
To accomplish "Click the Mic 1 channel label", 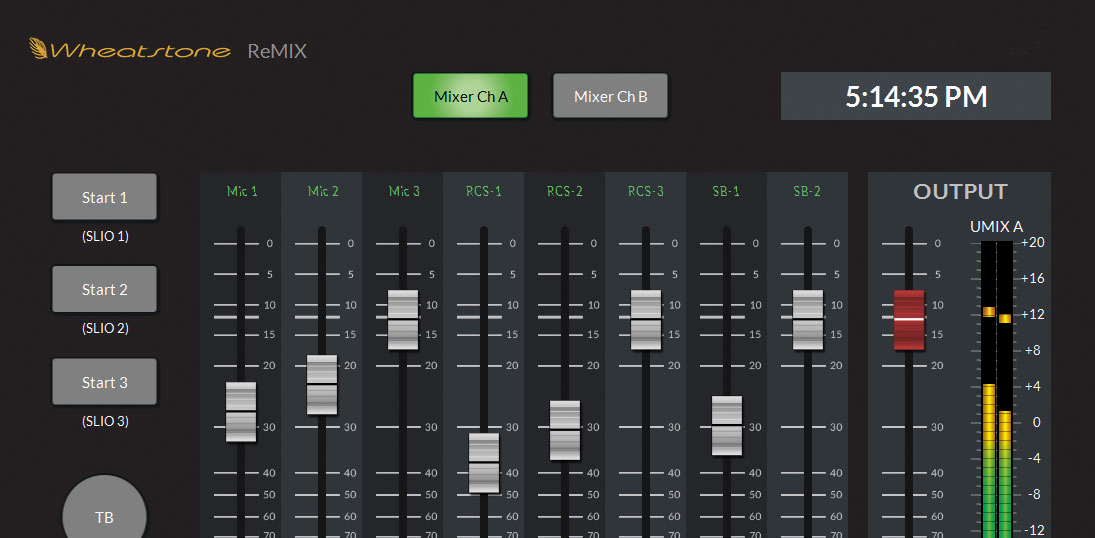I will pyautogui.click(x=242, y=191).
